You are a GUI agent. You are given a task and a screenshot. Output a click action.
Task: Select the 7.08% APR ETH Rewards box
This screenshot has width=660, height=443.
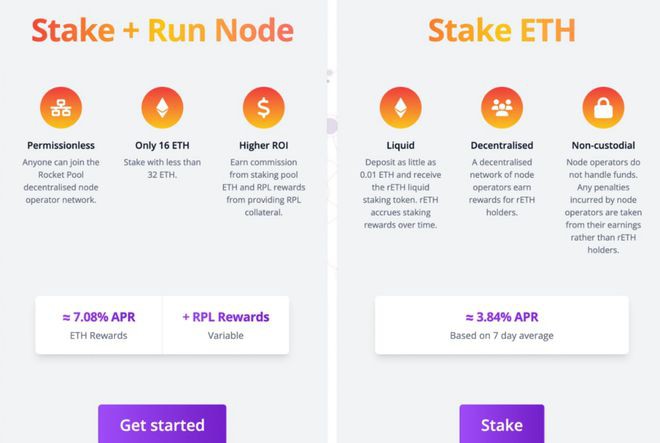(x=98, y=325)
